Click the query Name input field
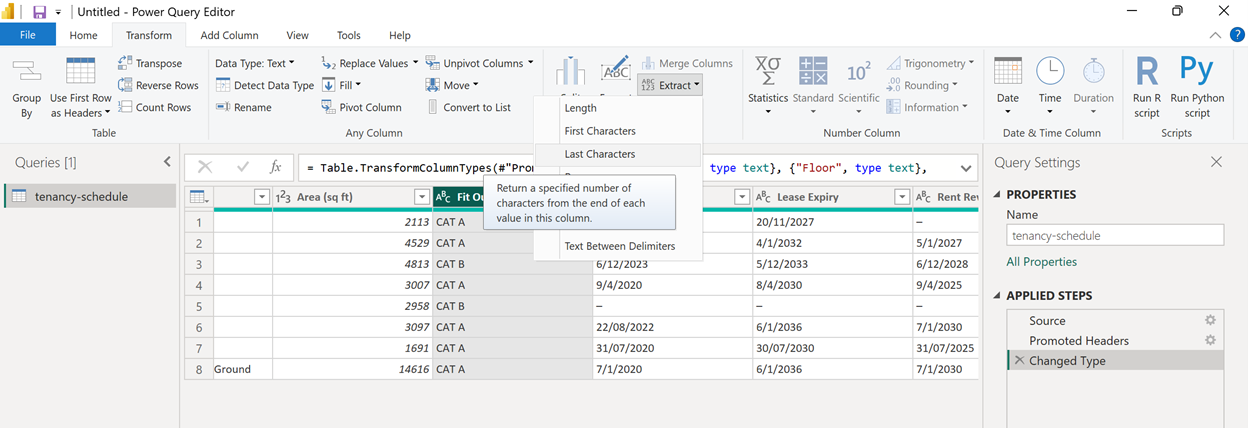Screen dimensions: 1248x428 pos(1114,236)
